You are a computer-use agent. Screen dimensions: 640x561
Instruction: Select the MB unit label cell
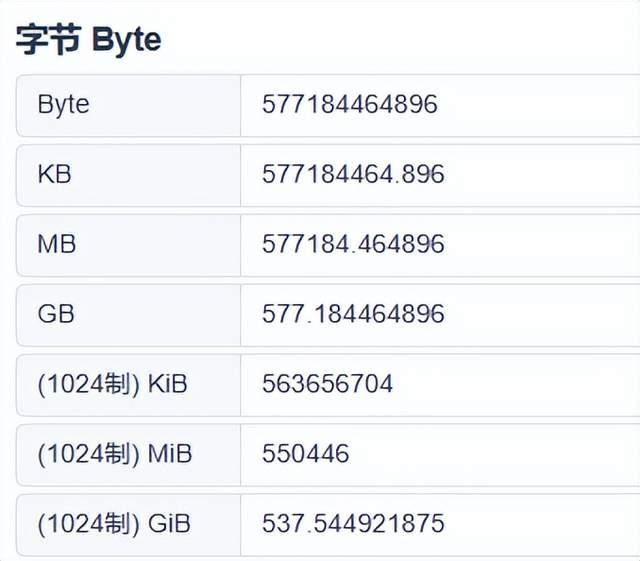click(56, 244)
